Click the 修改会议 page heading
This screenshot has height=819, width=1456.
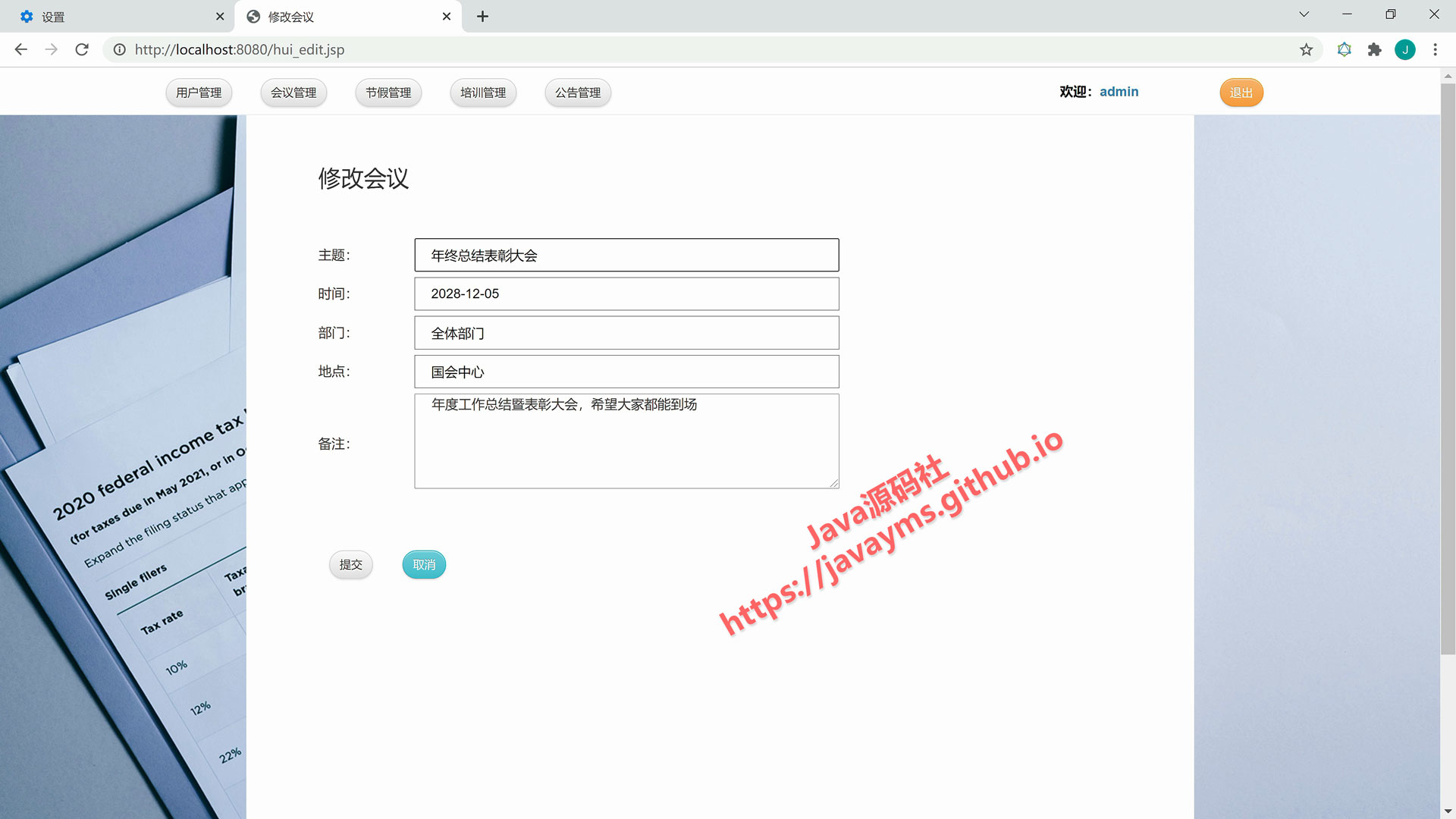pos(363,178)
